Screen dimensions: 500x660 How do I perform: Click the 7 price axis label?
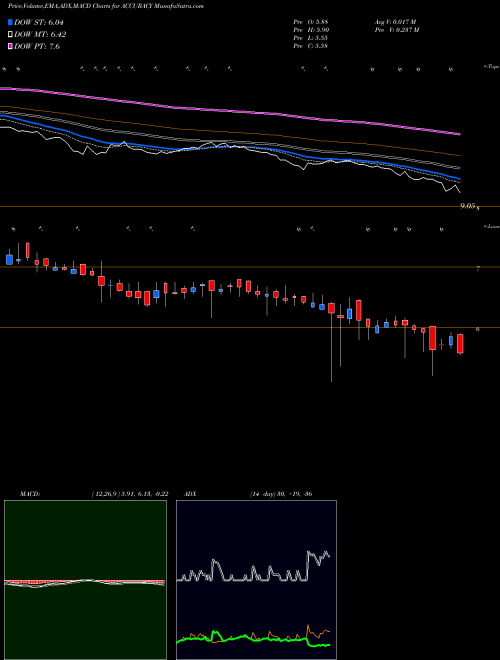point(478,268)
